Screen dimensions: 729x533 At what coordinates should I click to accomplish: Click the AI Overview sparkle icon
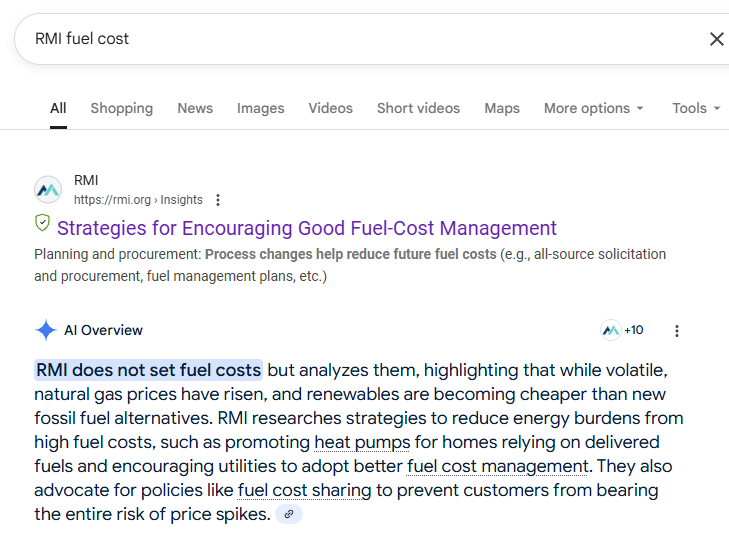(46, 330)
